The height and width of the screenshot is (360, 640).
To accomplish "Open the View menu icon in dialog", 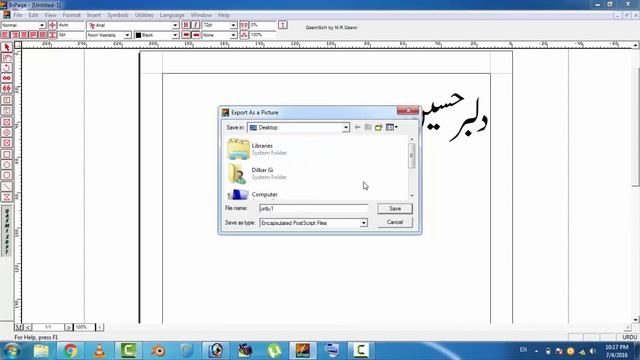I will coord(392,127).
